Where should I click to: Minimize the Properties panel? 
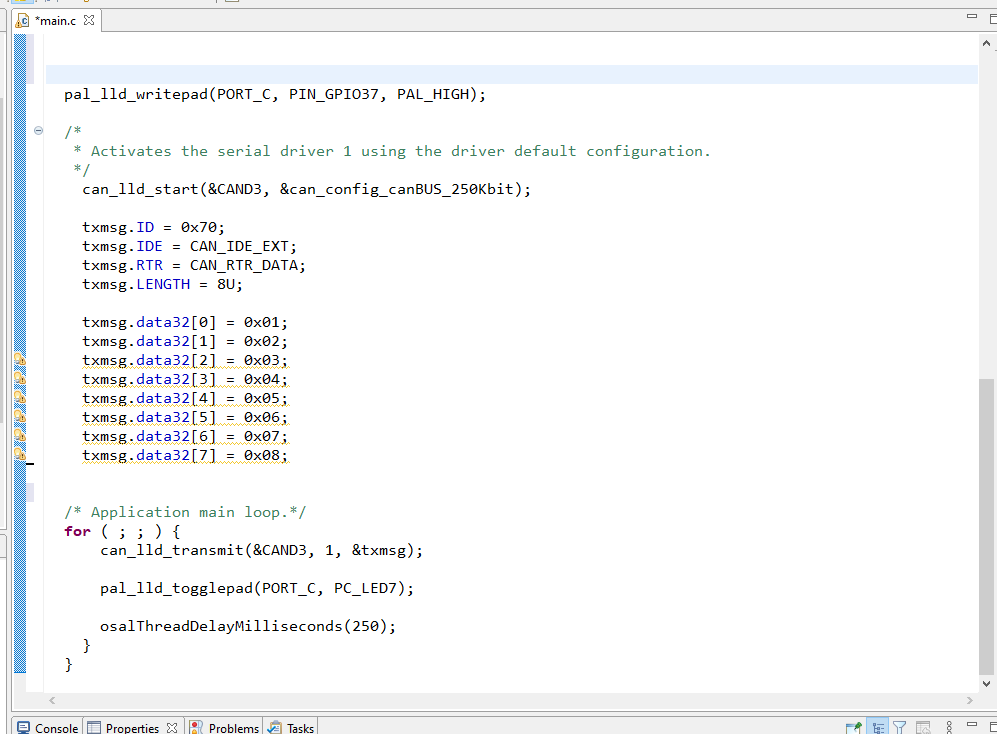tap(972, 724)
